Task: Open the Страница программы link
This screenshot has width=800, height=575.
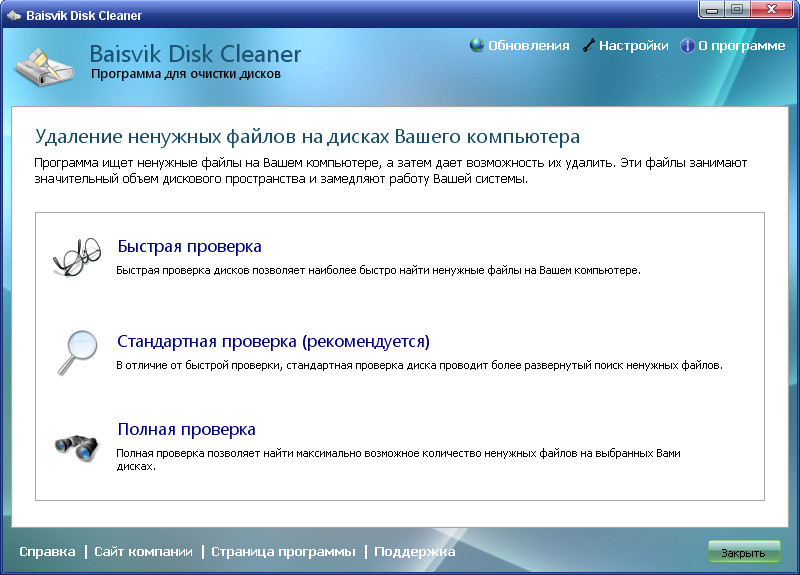Action: tap(283, 552)
